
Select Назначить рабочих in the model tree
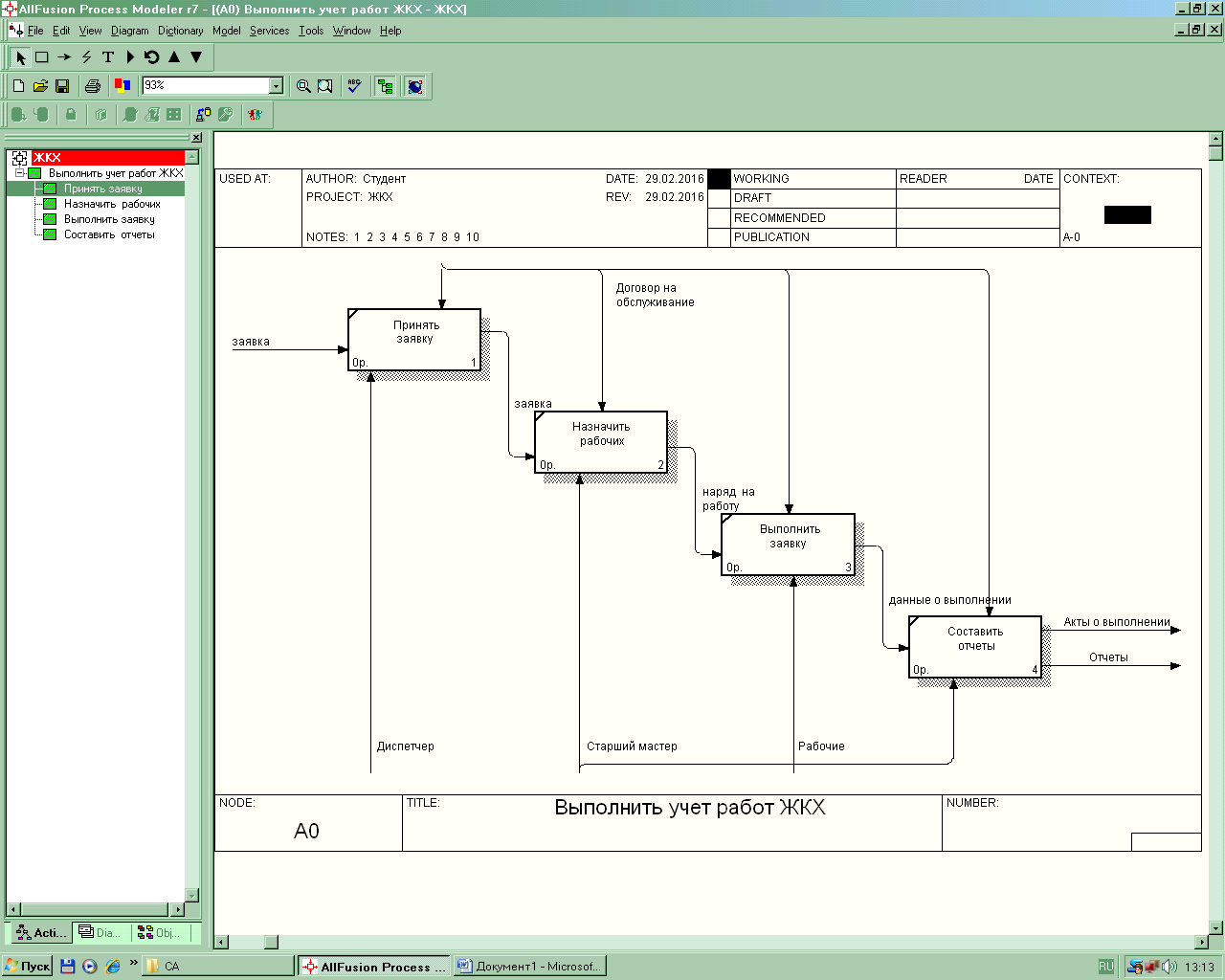click(x=111, y=204)
